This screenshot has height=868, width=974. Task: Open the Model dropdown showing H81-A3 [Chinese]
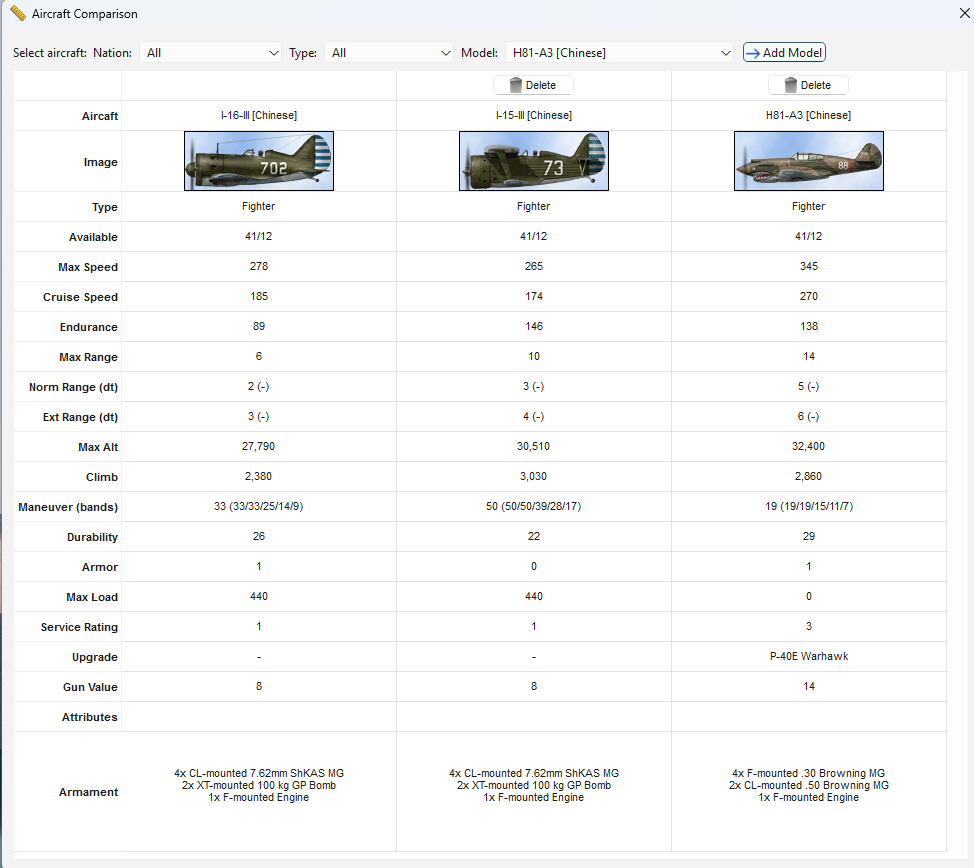pyautogui.click(x=619, y=53)
